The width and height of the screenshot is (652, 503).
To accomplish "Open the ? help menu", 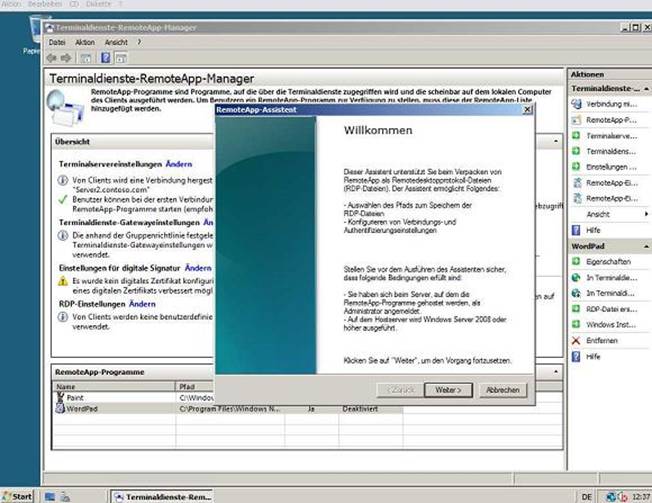I will click(x=139, y=42).
